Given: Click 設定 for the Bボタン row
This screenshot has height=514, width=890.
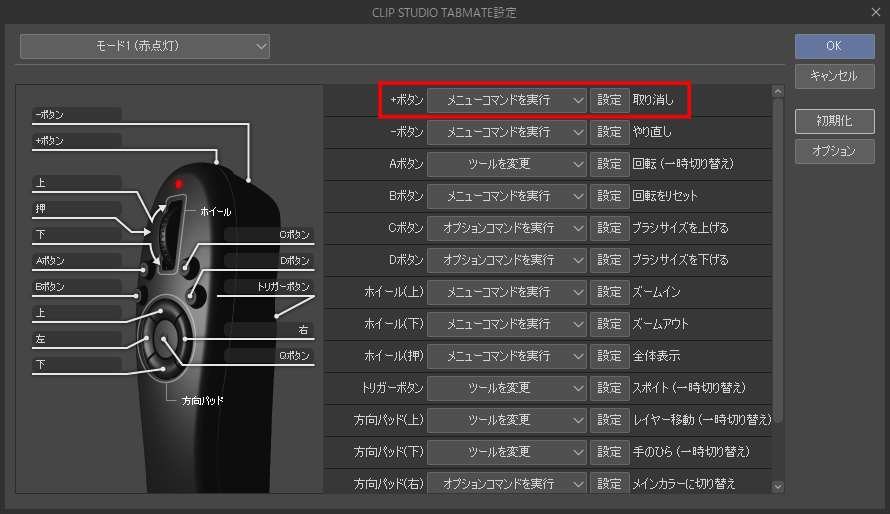Looking at the screenshot, I should (x=610, y=196).
